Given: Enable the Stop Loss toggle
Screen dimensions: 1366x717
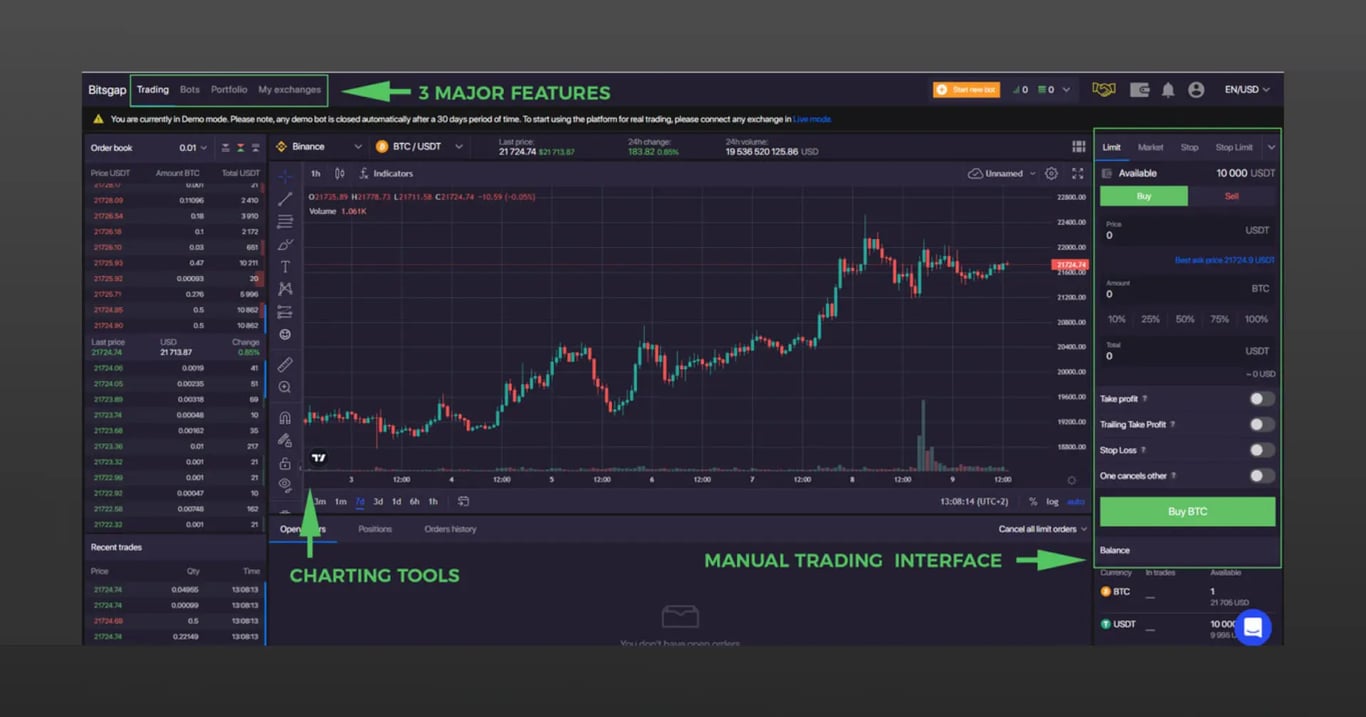Looking at the screenshot, I should (x=1262, y=450).
